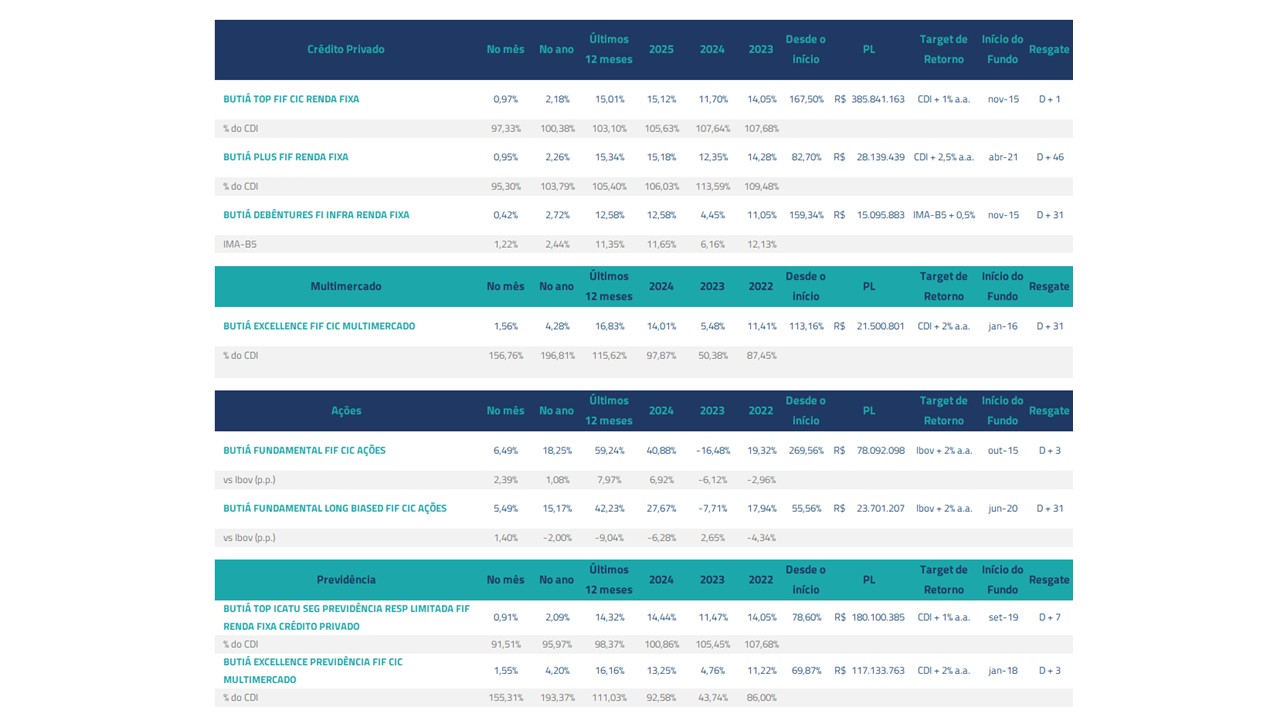The image size is (1280, 720).
Task: Click Target de Retorno header in Previdência section
Action: 943,580
